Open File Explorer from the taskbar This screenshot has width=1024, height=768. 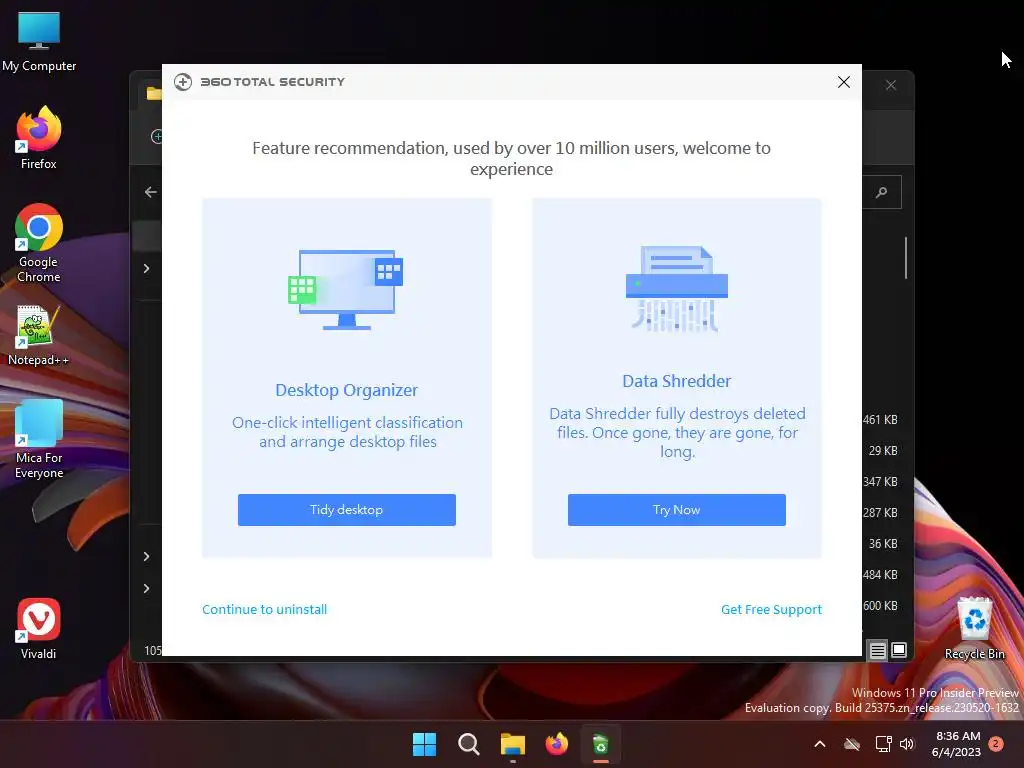click(x=513, y=744)
